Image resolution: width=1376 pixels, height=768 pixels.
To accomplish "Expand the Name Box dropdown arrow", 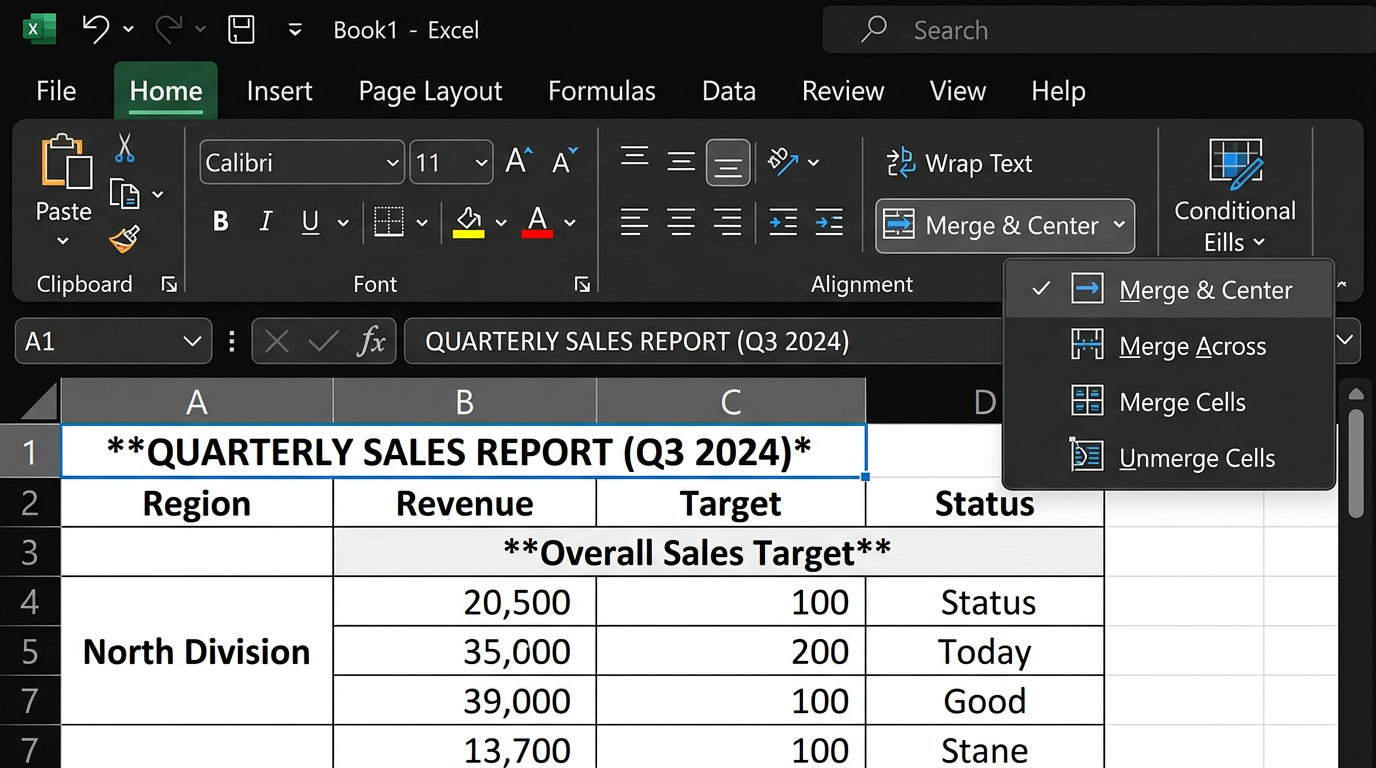I will click(x=192, y=342).
